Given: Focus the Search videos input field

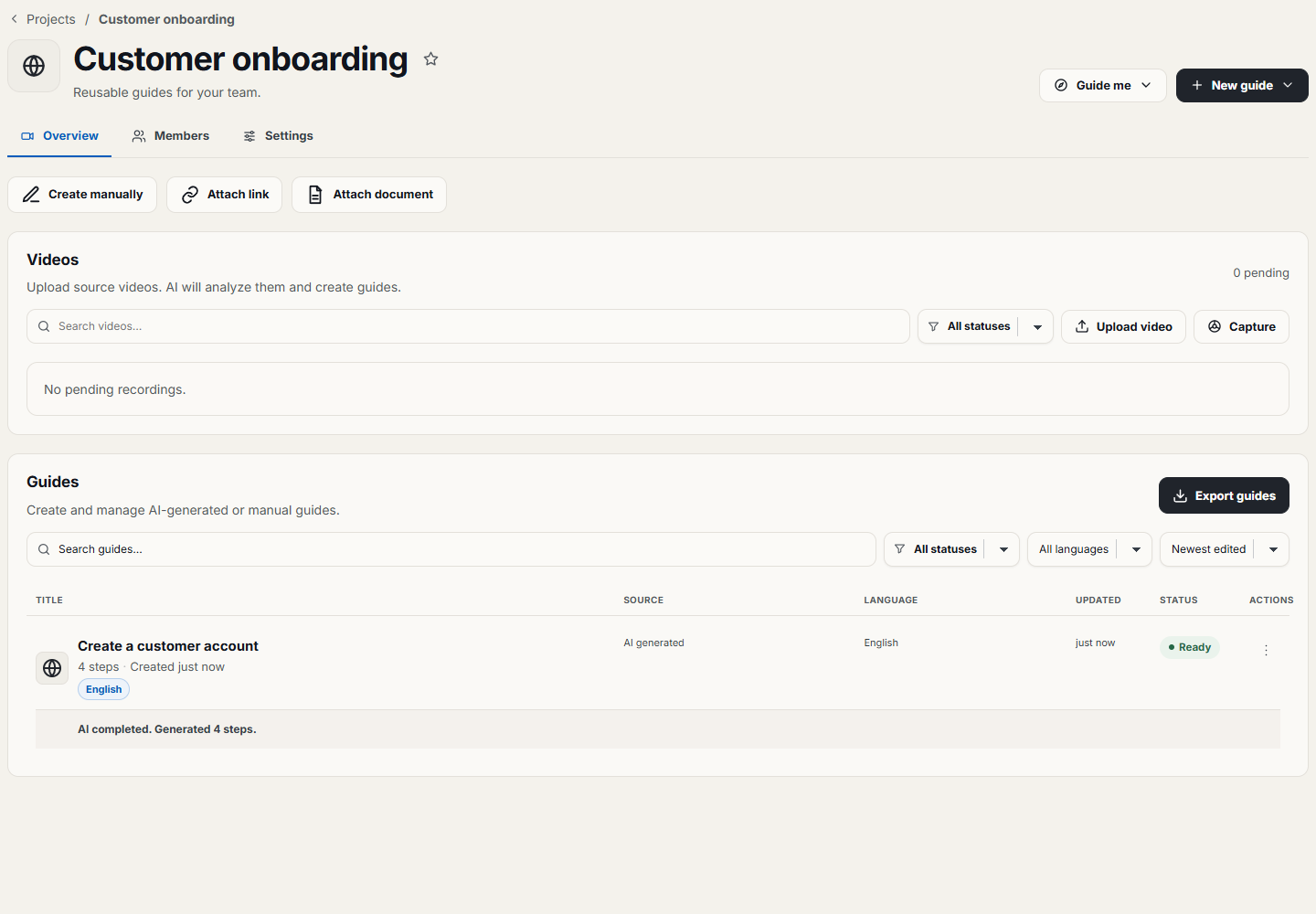Looking at the screenshot, I should tap(468, 326).
